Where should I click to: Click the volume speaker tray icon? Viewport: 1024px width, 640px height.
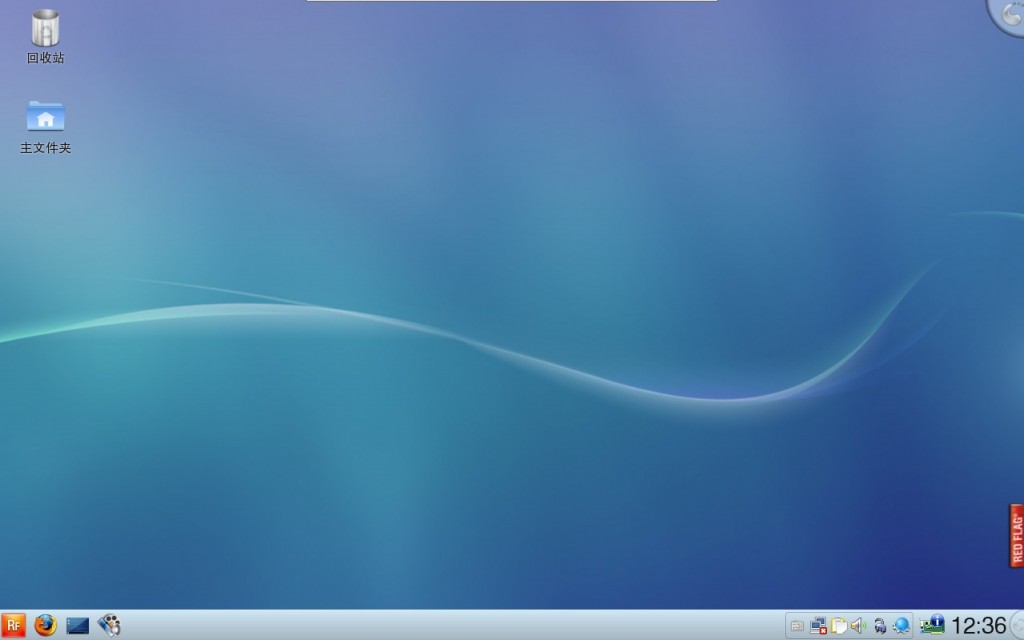pos(859,626)
